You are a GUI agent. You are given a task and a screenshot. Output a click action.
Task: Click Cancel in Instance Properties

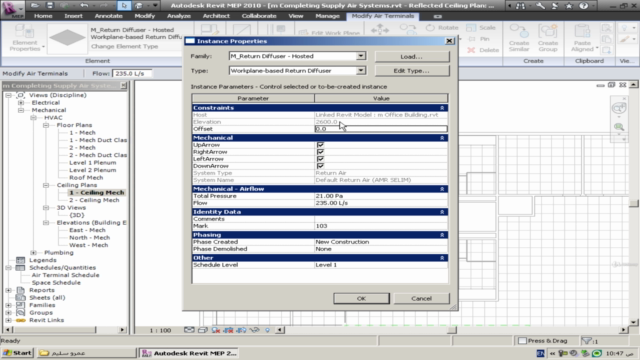[422, 298]
